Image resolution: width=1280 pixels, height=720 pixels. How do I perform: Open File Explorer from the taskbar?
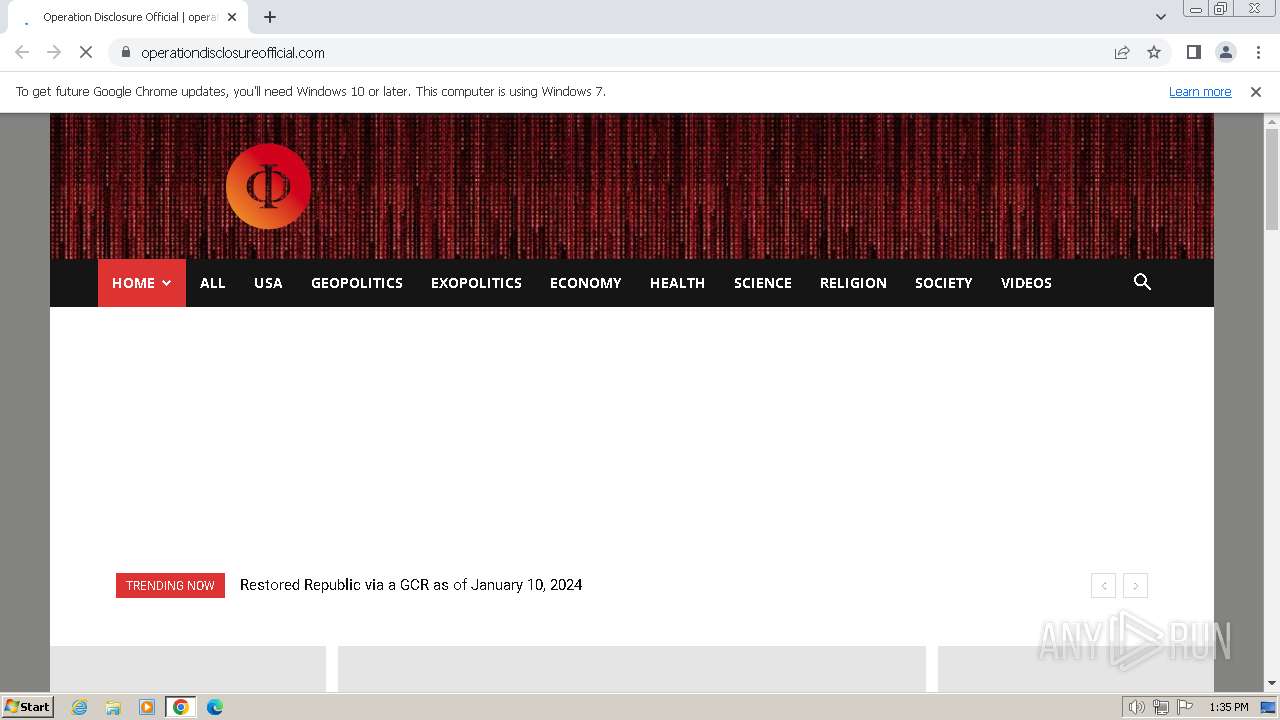pos(113,707)
